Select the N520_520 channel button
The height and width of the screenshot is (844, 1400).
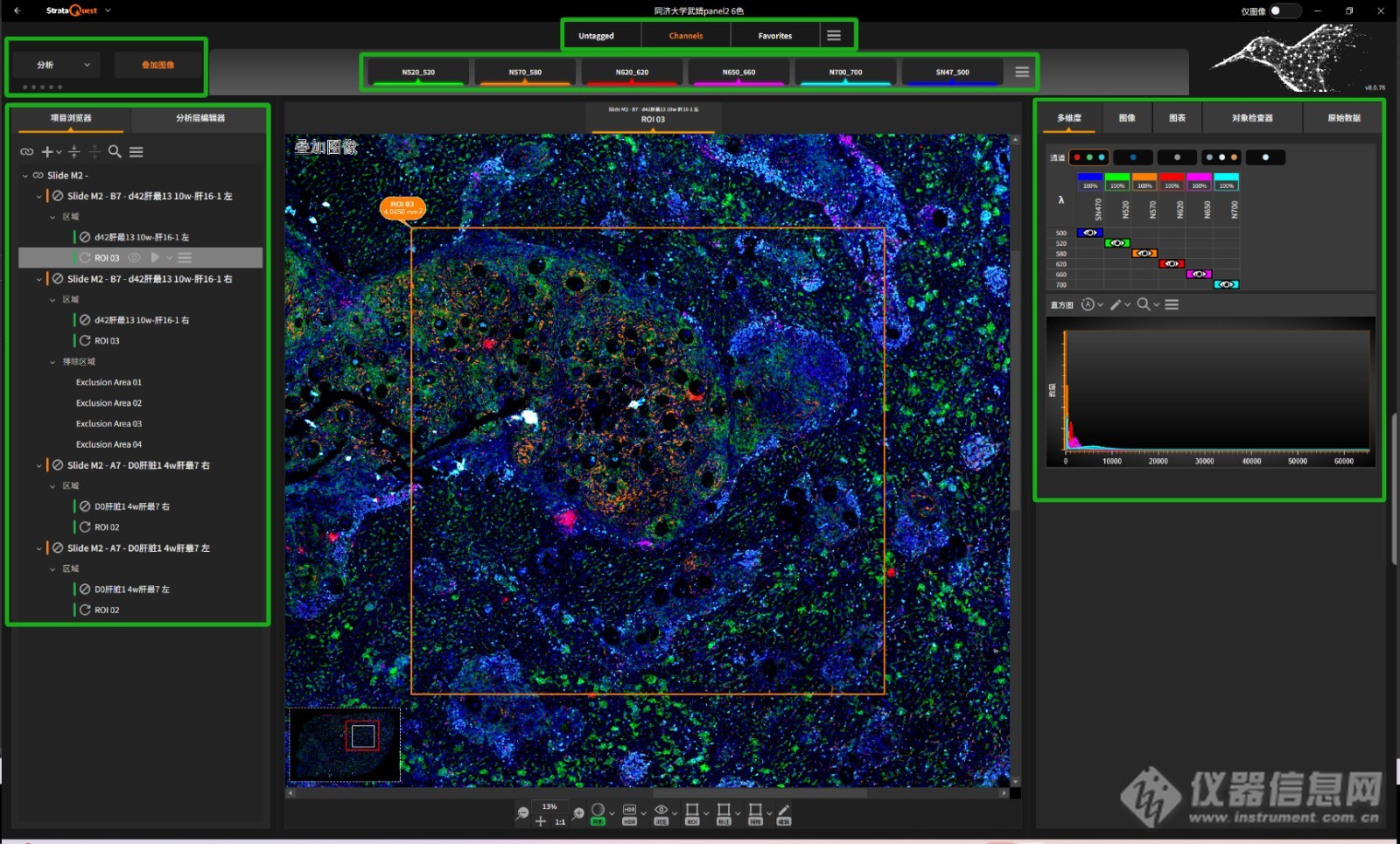pyautogui.click(x=418, y=72)
